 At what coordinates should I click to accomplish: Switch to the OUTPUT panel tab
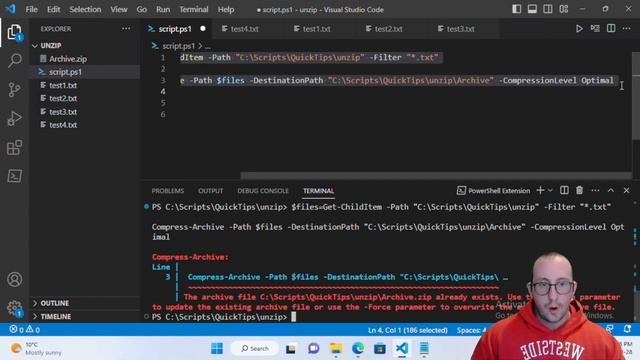[x=211, y=191]
